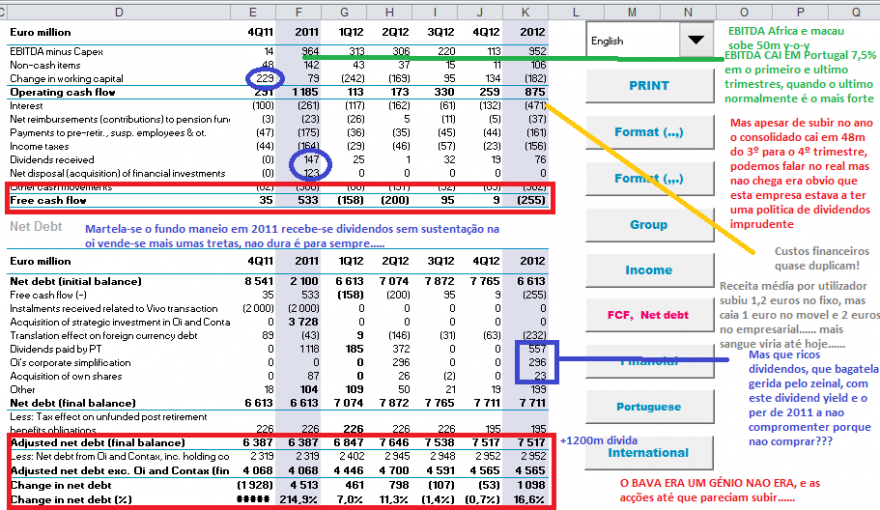The height and width of the screenshot is (510, 880).
Task: Click the Portuguese button
Action: pyautogui.click(x=649, y=407)
